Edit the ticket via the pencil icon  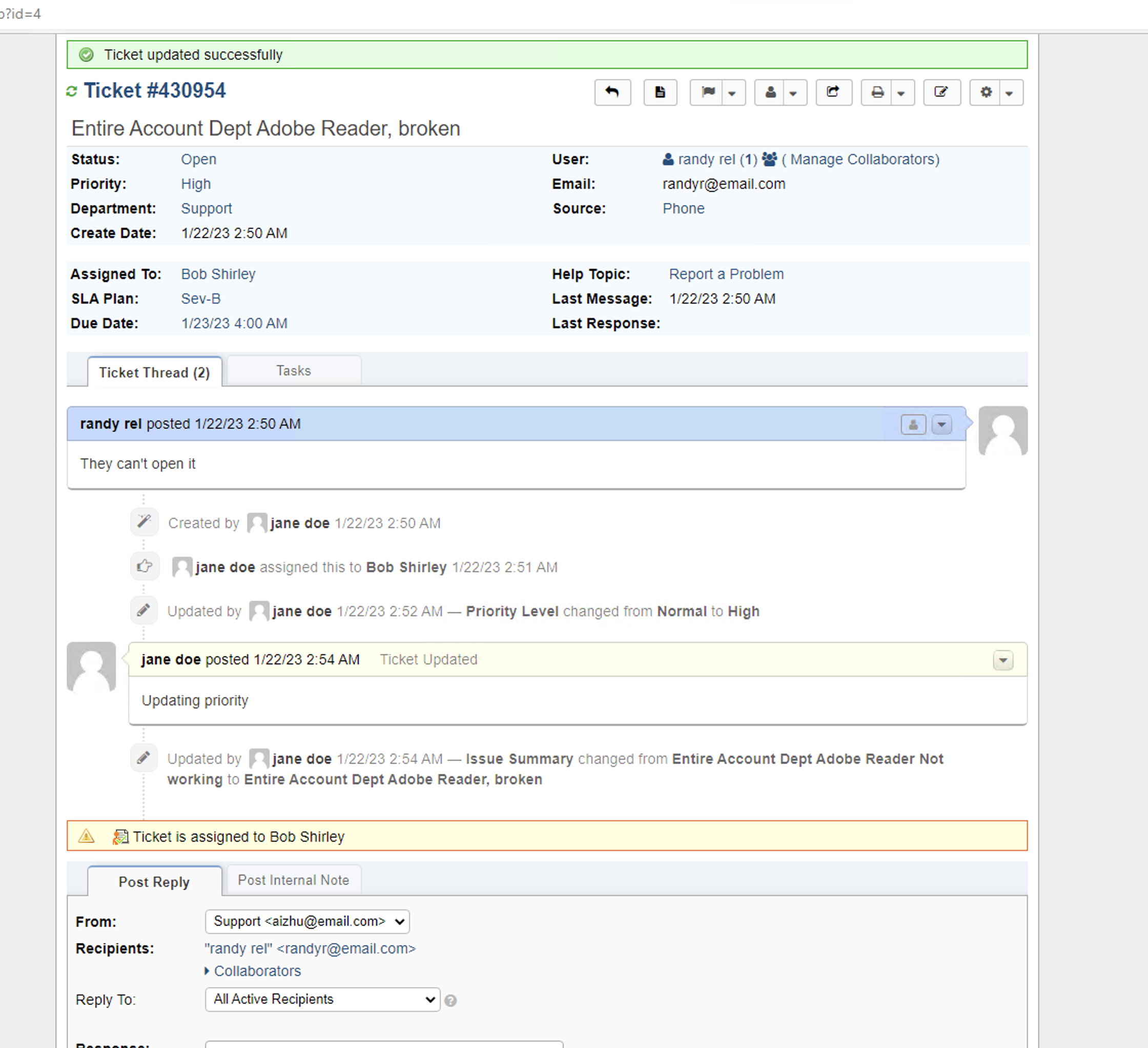tap(942, 92)
